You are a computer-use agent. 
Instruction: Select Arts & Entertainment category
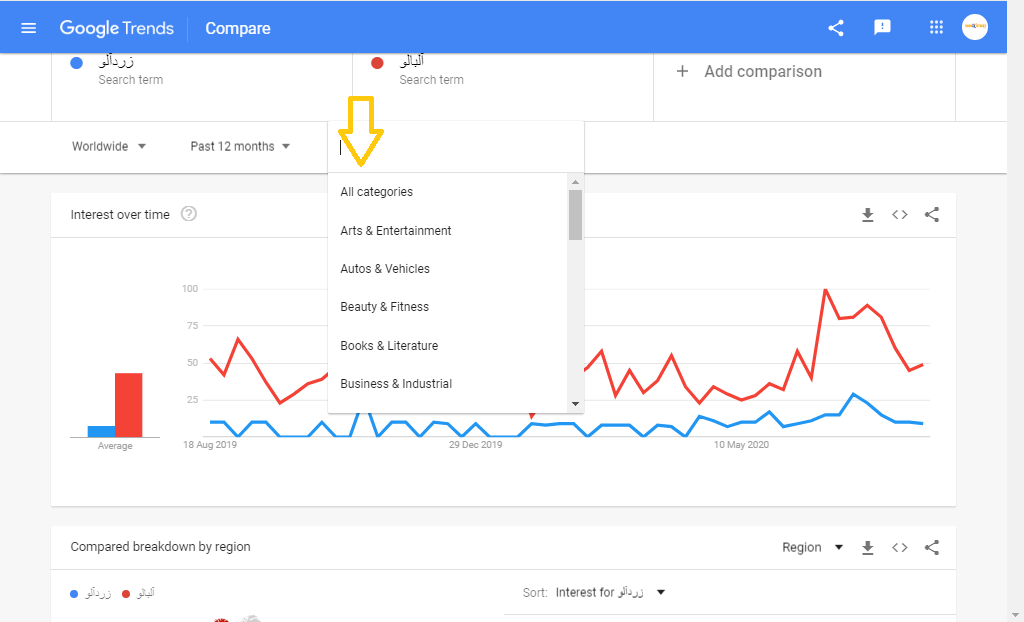point(396,230)
